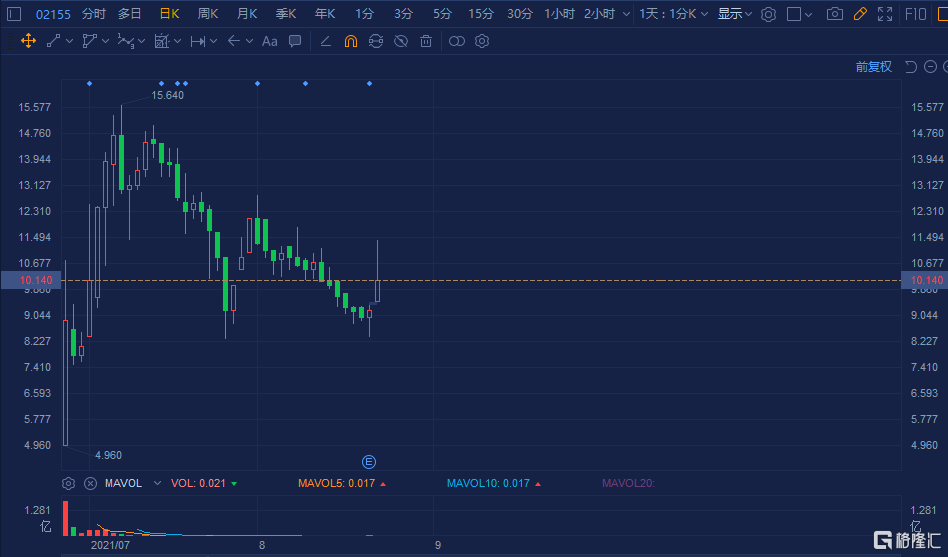Expand the wave pattern tool dropdown

(x=141, y=41)
